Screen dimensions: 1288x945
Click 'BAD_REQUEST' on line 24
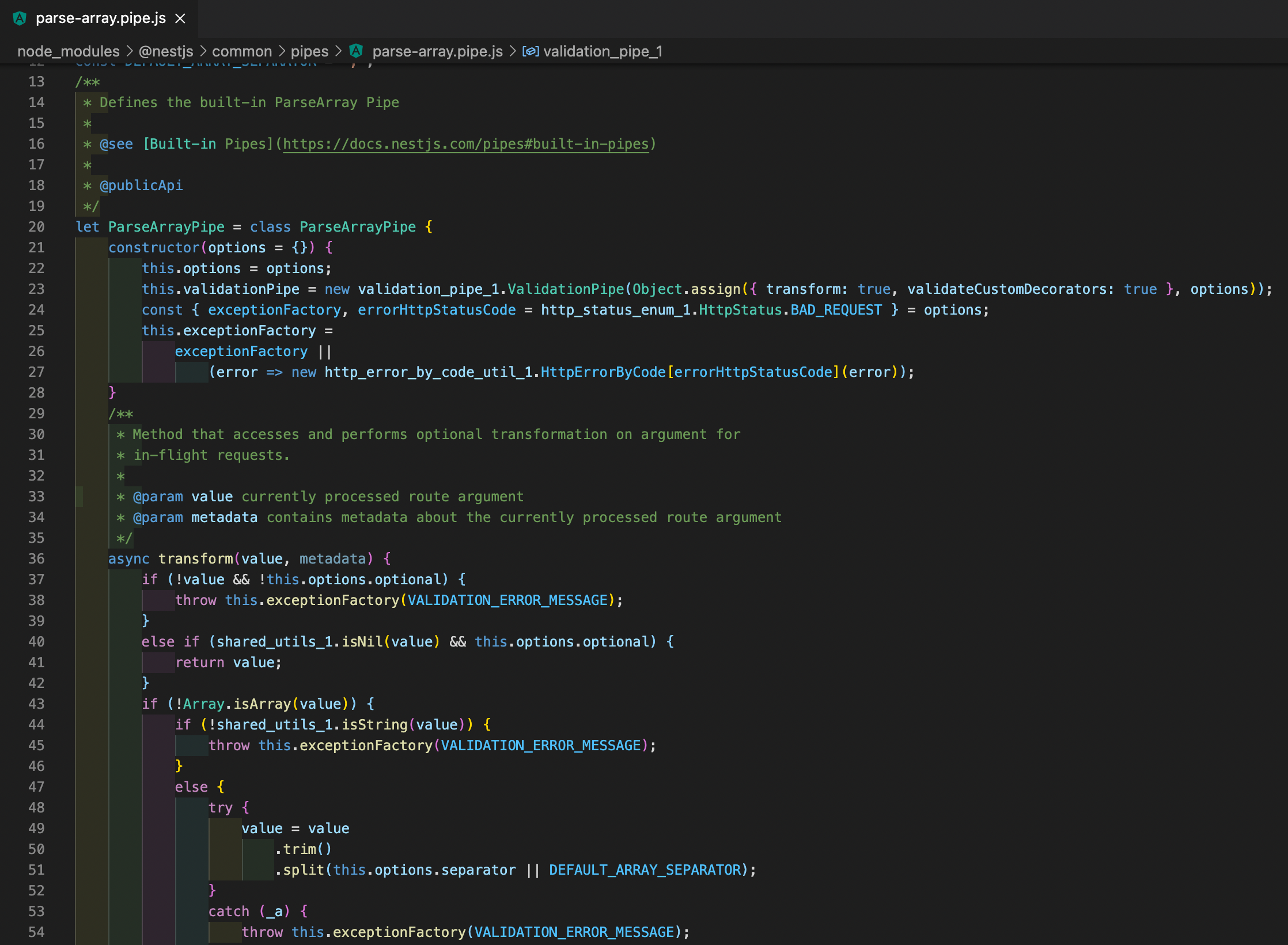[836, 310]
